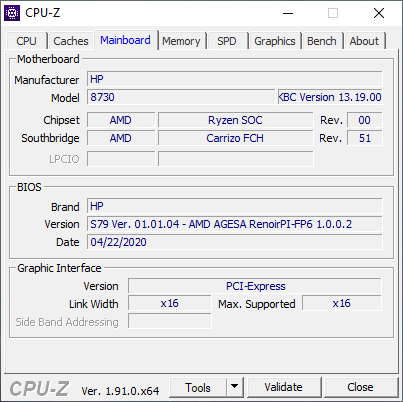
Task: Go to the SPD tab
Action: pyautogui.click(x=227, y=41)
